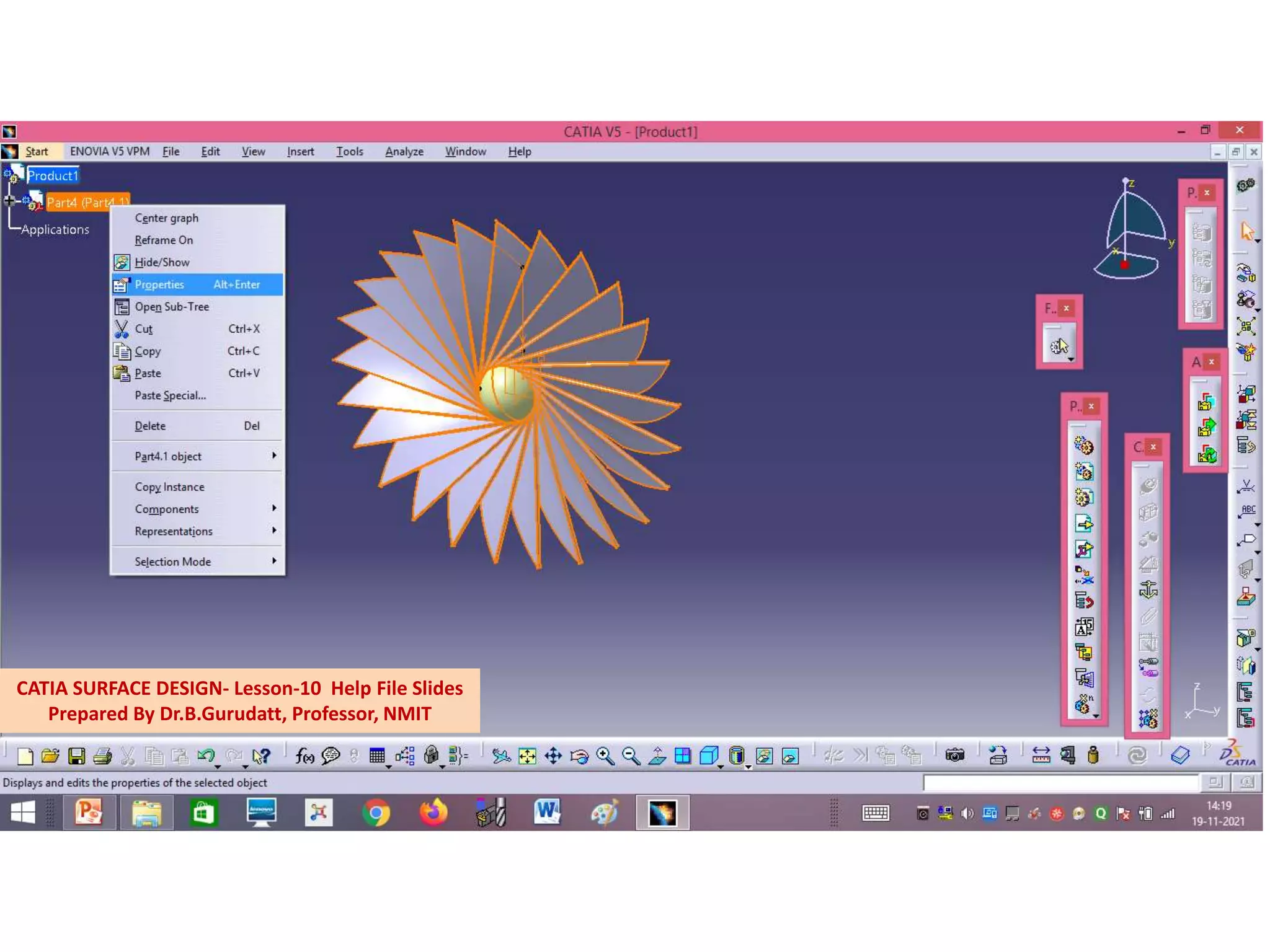The image size is (1270, 952).
Task: Click the compass red manipulation point
Action: tap(1124, 265)
